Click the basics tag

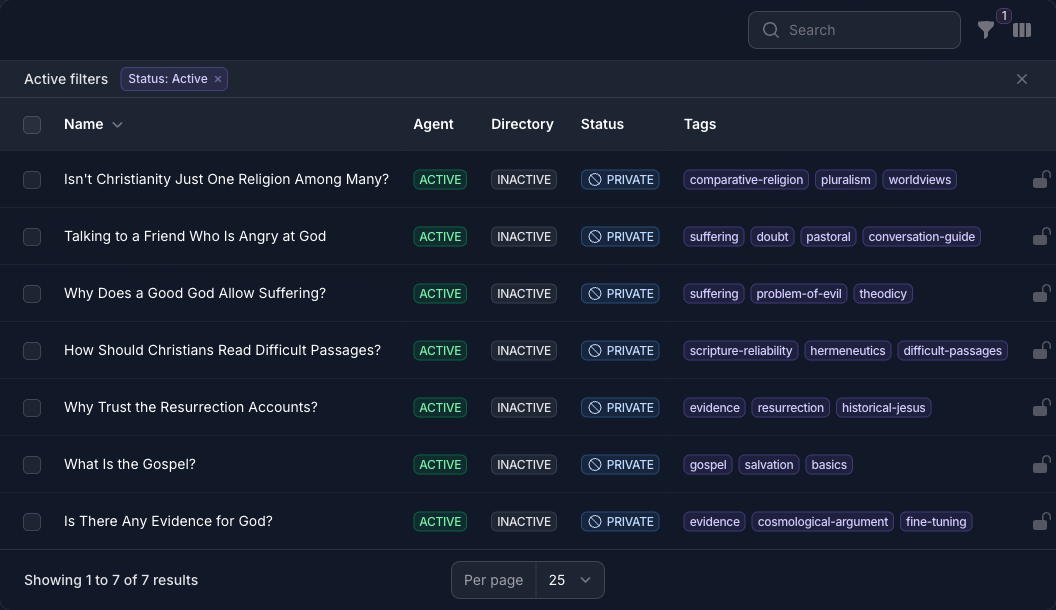coord(829,465)
